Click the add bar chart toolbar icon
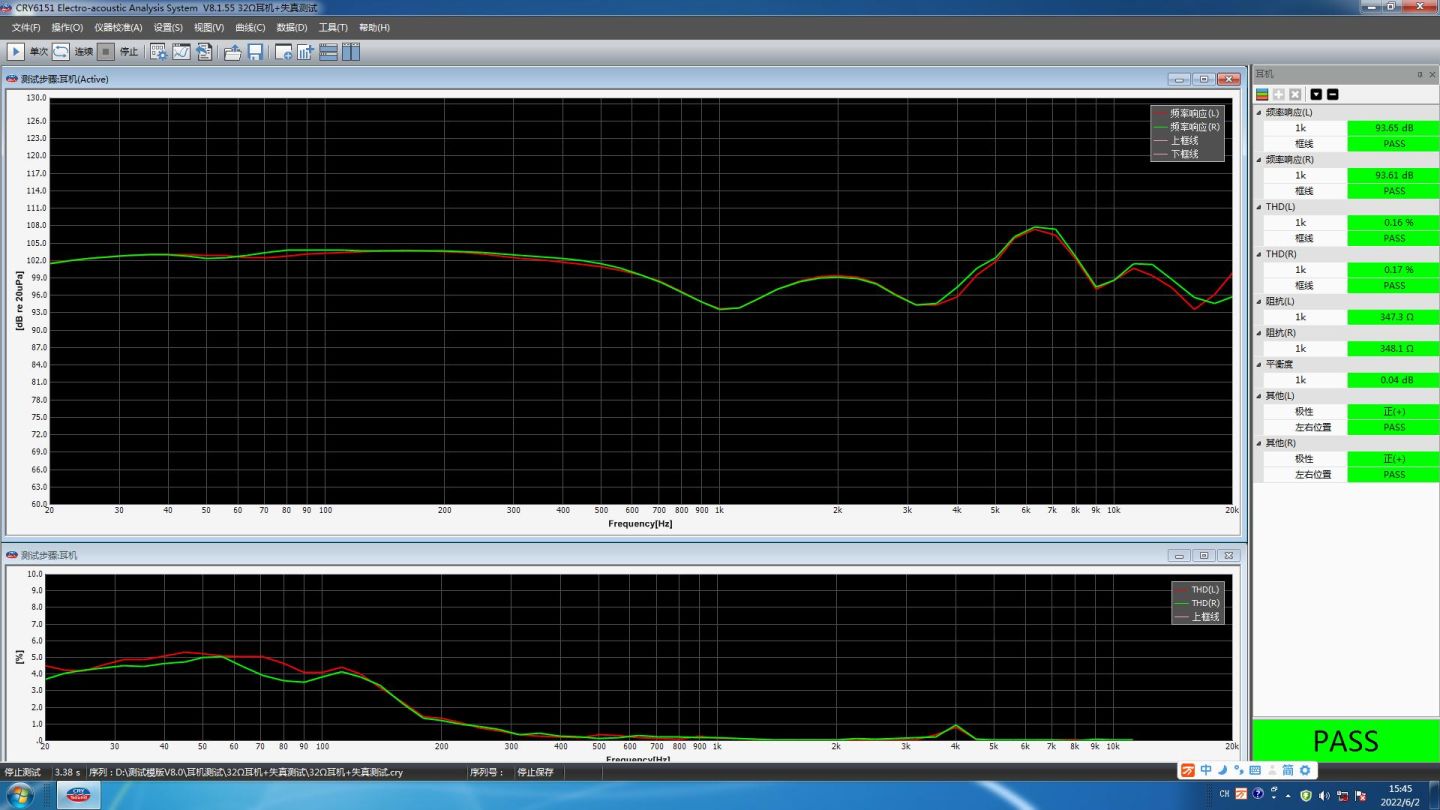The image size is (1440, 810). [x=306, y=52]
